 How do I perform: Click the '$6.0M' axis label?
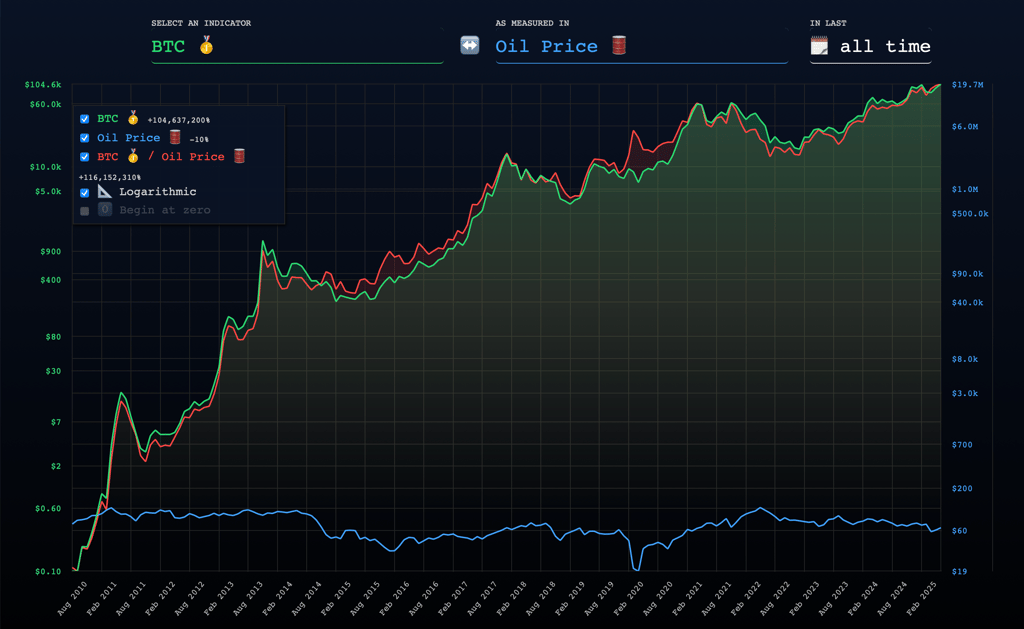(965, 127)
